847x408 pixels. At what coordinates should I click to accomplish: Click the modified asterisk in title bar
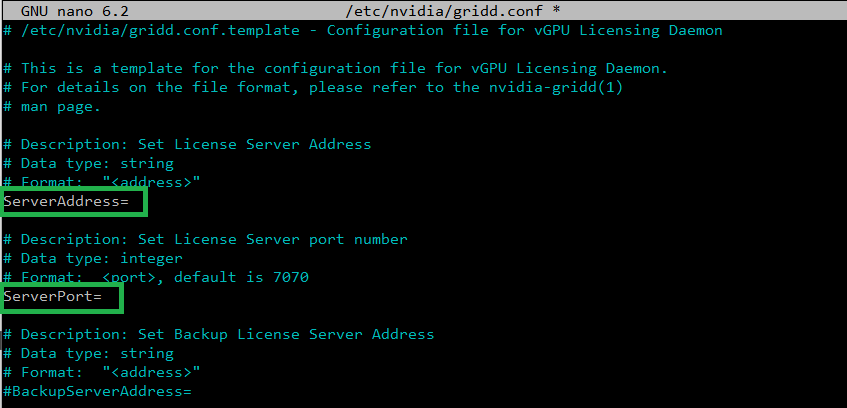click(556, 10)
